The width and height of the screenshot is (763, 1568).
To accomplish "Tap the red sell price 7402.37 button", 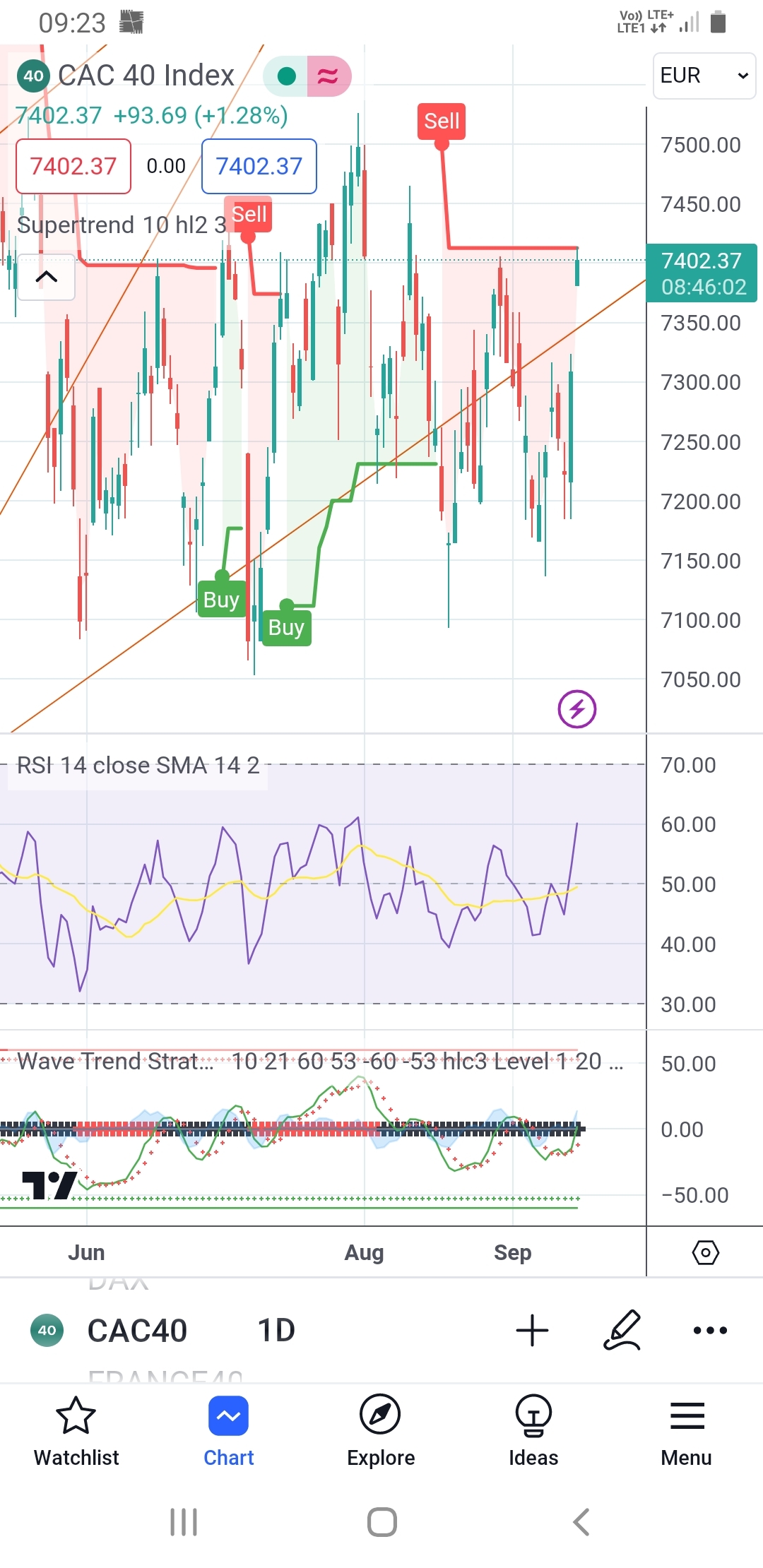I will [x=73, y=166].
